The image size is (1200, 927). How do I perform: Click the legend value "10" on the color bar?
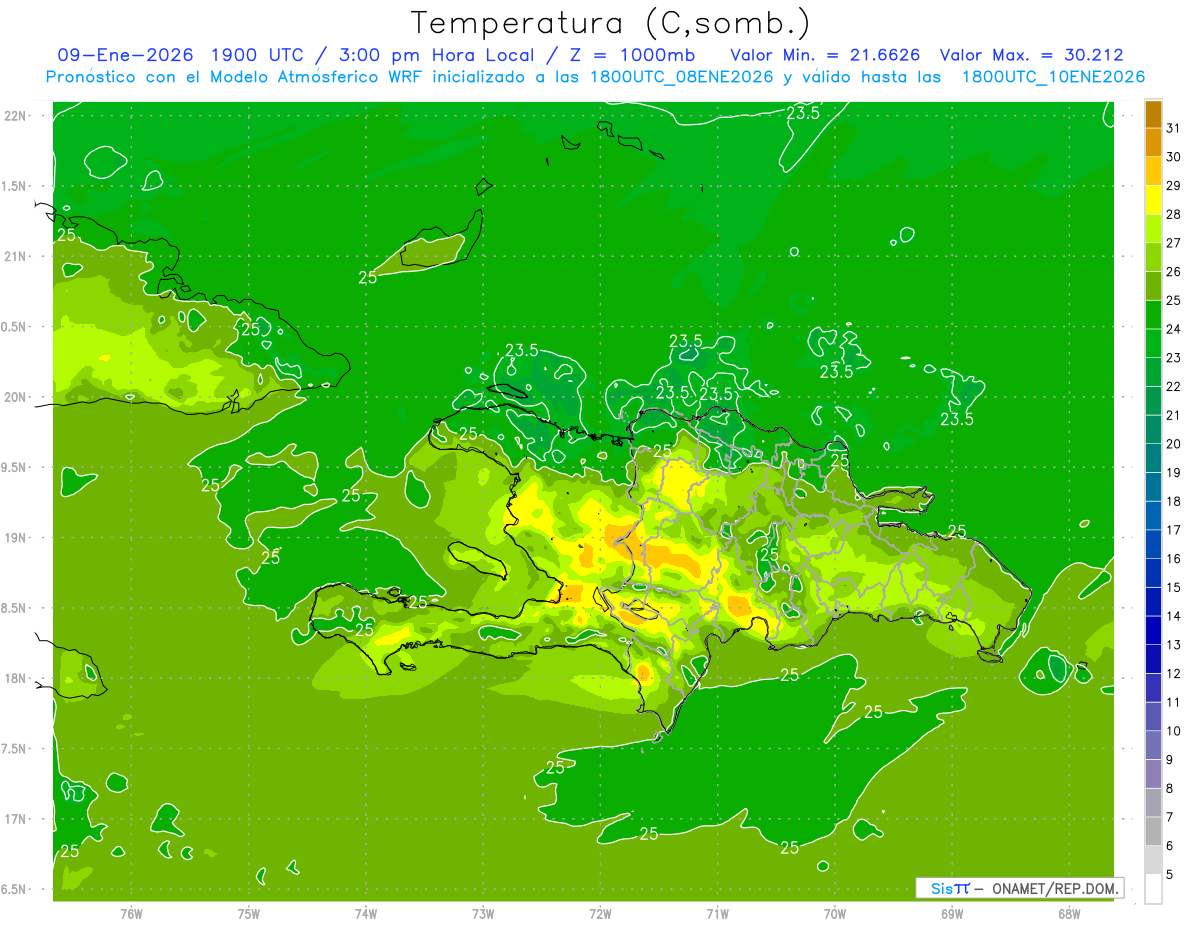point(1174,731)
